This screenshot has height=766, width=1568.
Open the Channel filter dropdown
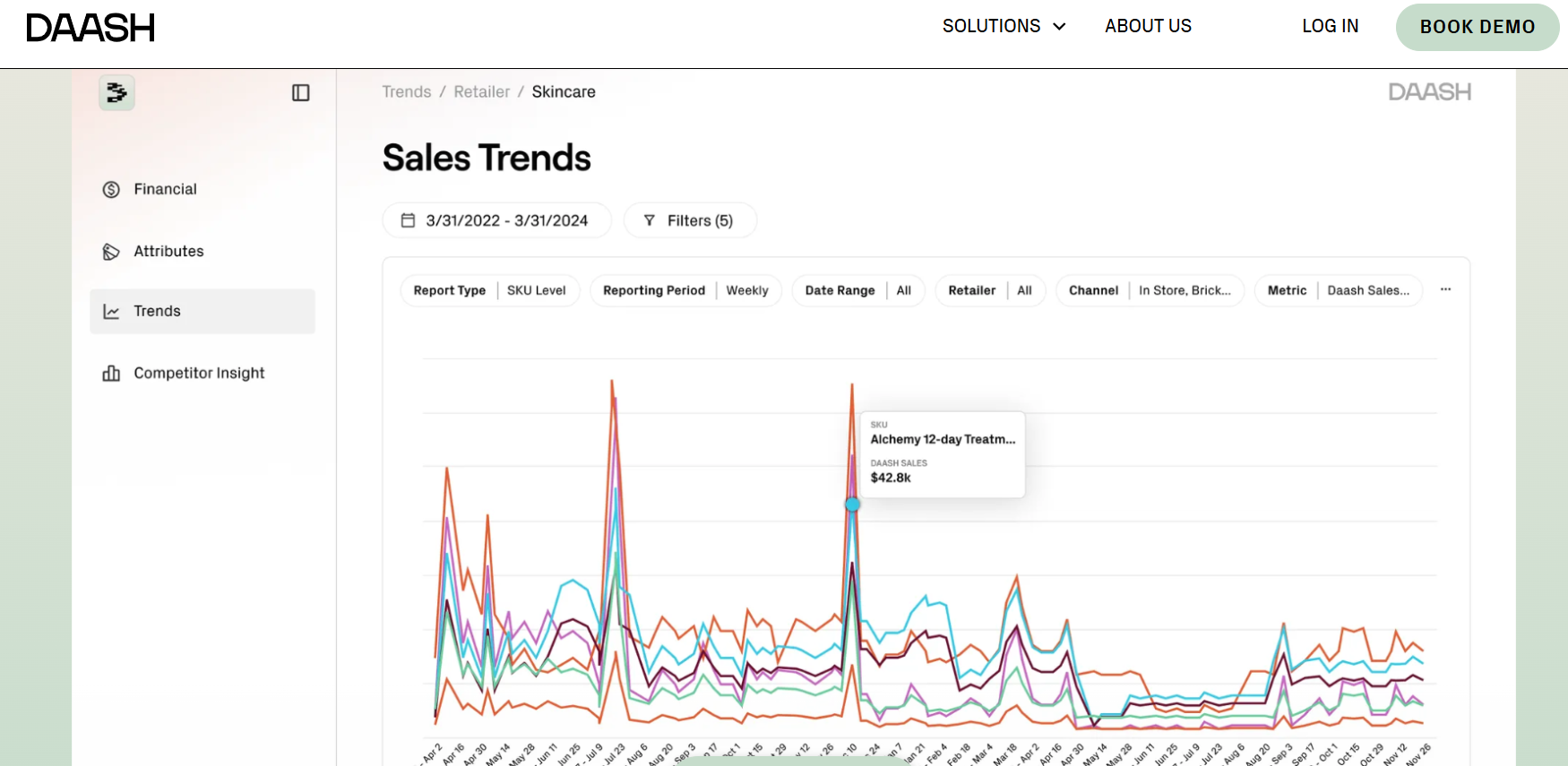click(1150, 290)
